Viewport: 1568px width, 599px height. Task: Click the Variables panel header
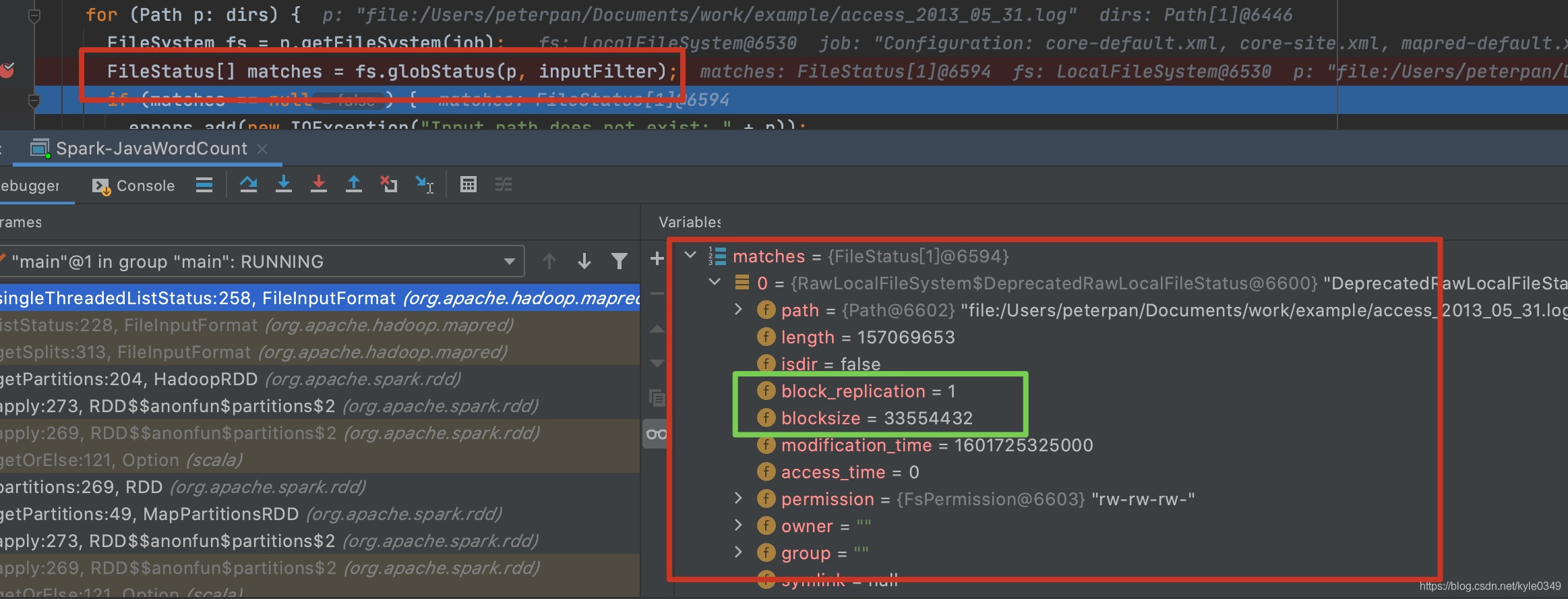(x=689, y=222)
